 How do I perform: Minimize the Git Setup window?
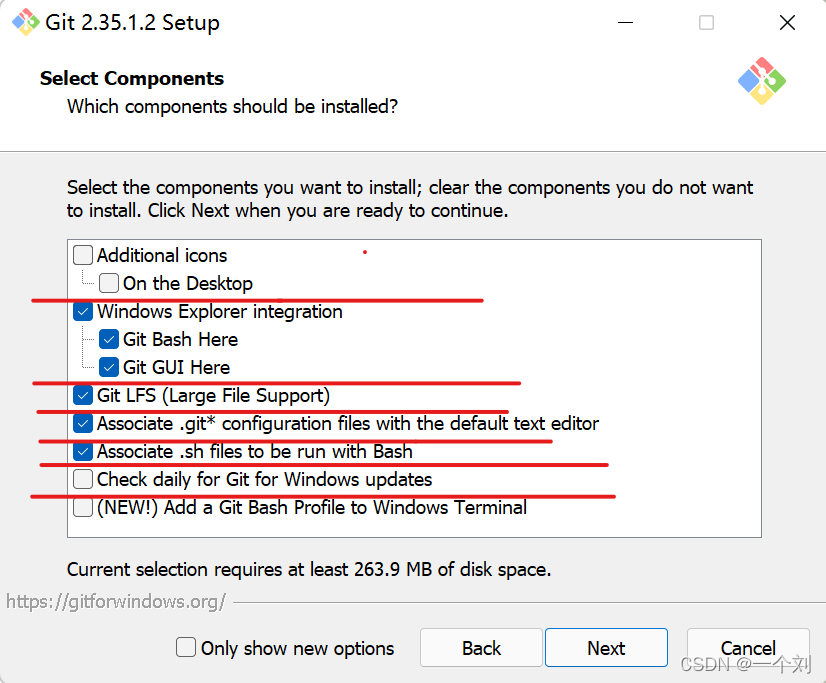click(x=625, y=22)
